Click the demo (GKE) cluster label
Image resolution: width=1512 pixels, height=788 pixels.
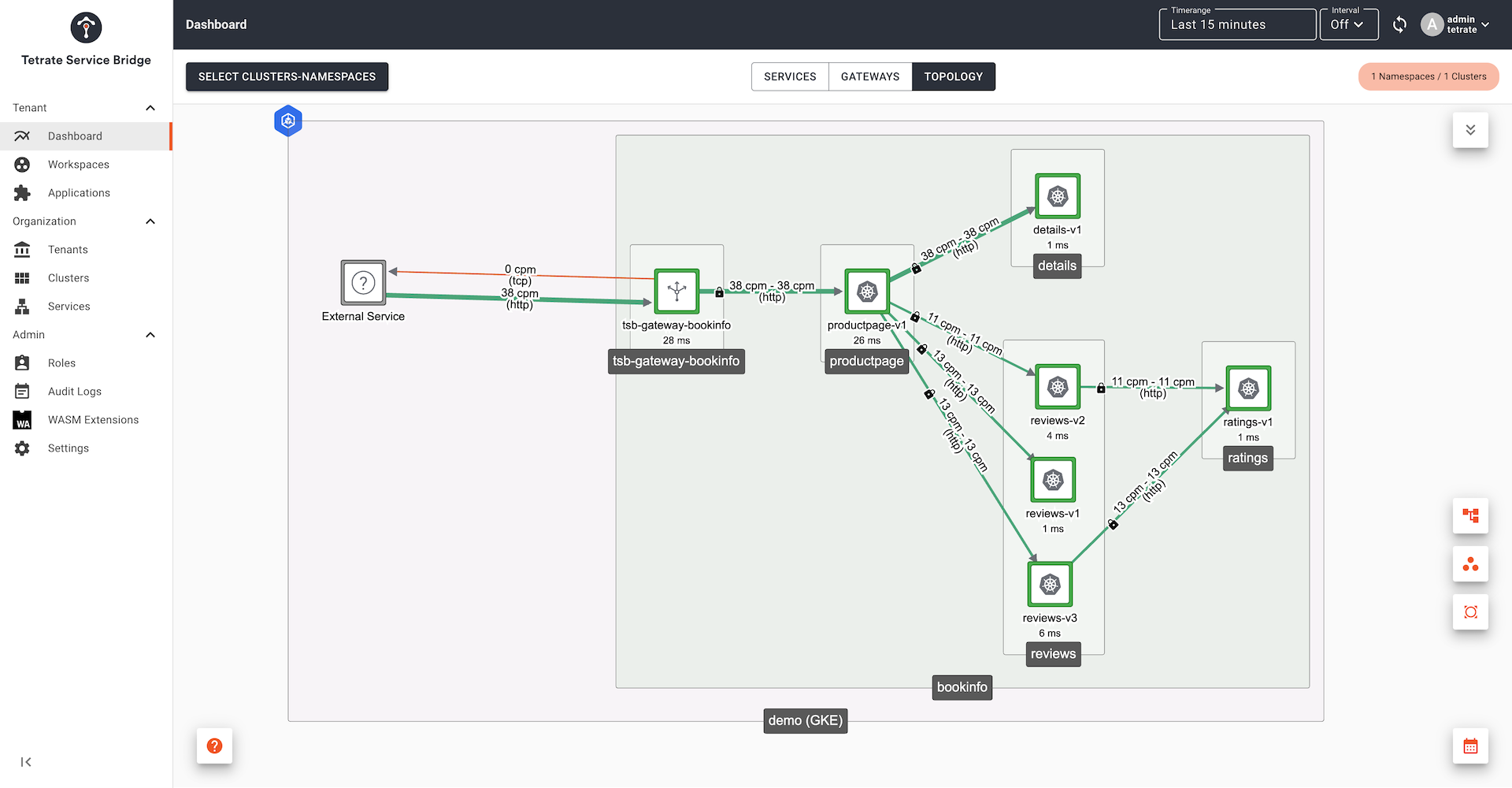coord(806,720)
